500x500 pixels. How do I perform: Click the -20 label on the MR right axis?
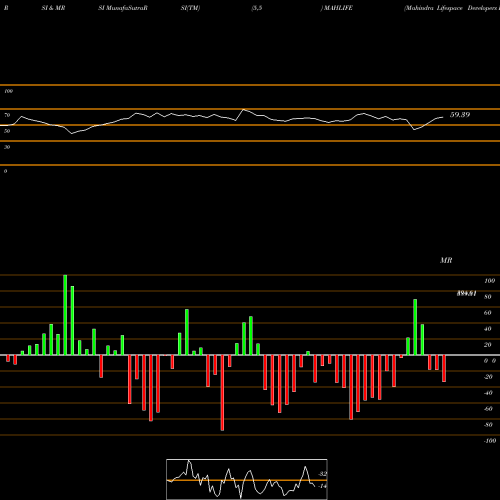tap(488, 377)
